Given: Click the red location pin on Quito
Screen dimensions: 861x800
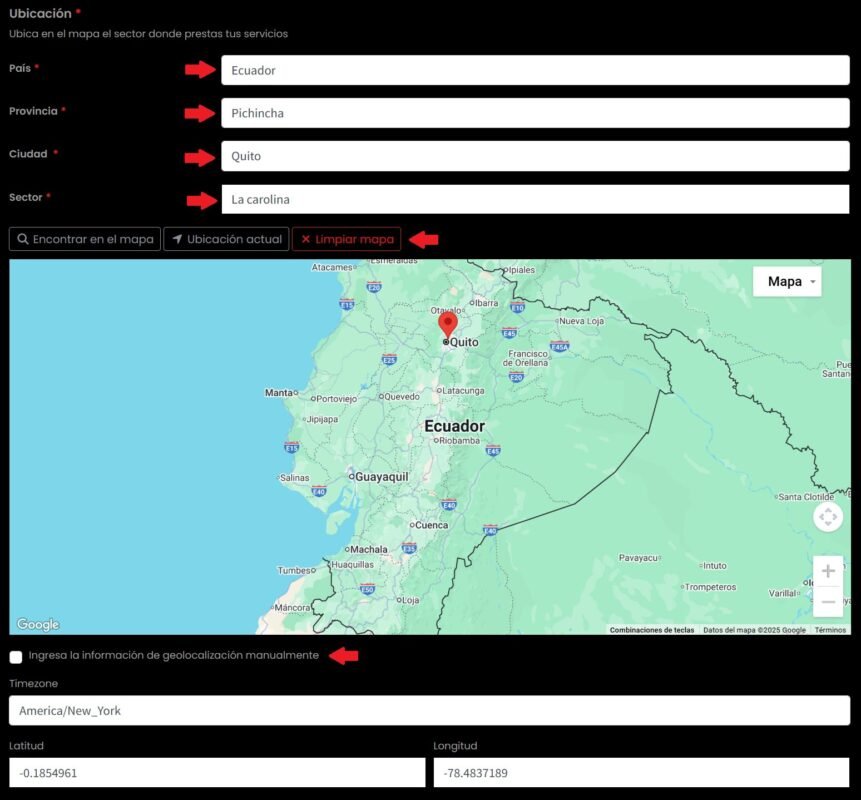Looking at the screenshot, I should (447, 324).
